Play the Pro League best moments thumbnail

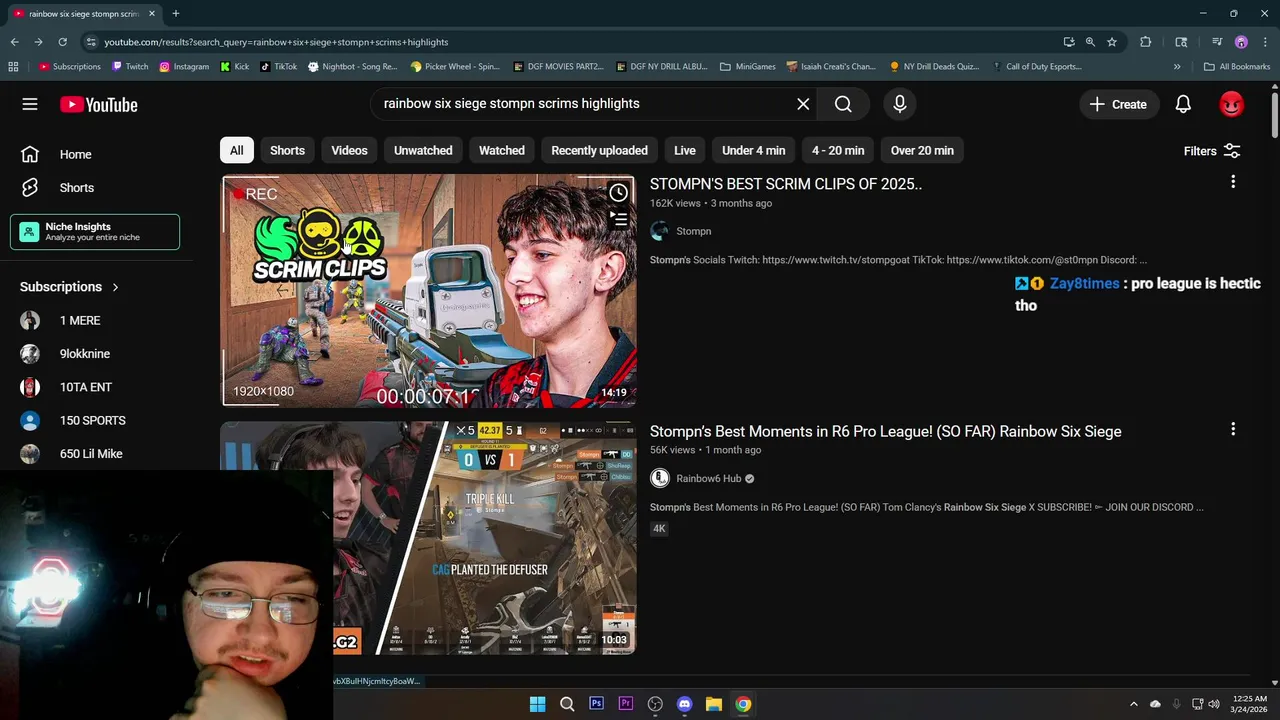pos(428,538)
